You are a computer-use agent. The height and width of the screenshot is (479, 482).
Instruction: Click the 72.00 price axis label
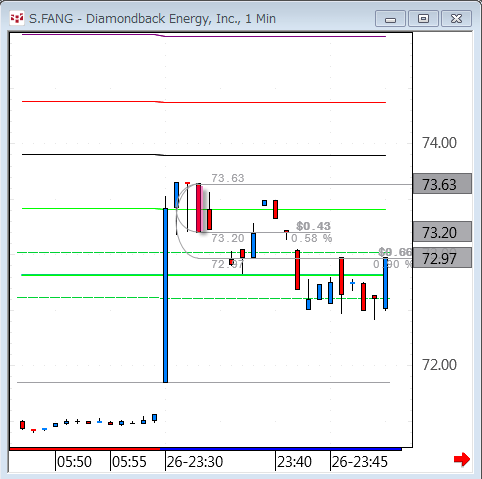tap(439, 365)
